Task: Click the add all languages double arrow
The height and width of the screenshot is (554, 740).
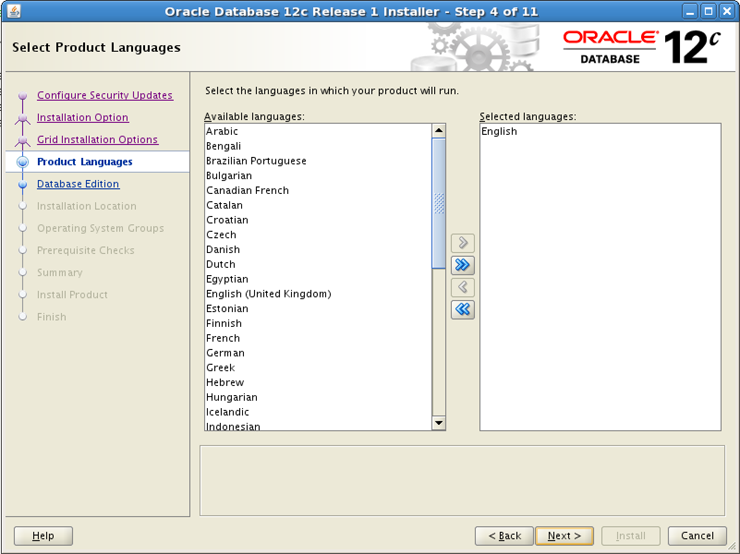Action: (462, 265)
